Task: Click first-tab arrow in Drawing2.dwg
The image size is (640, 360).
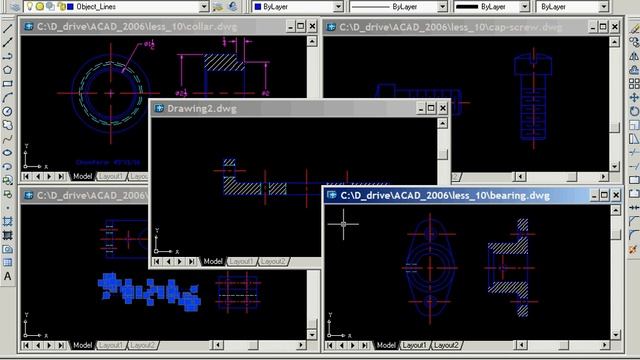Action: coord(157,261)
